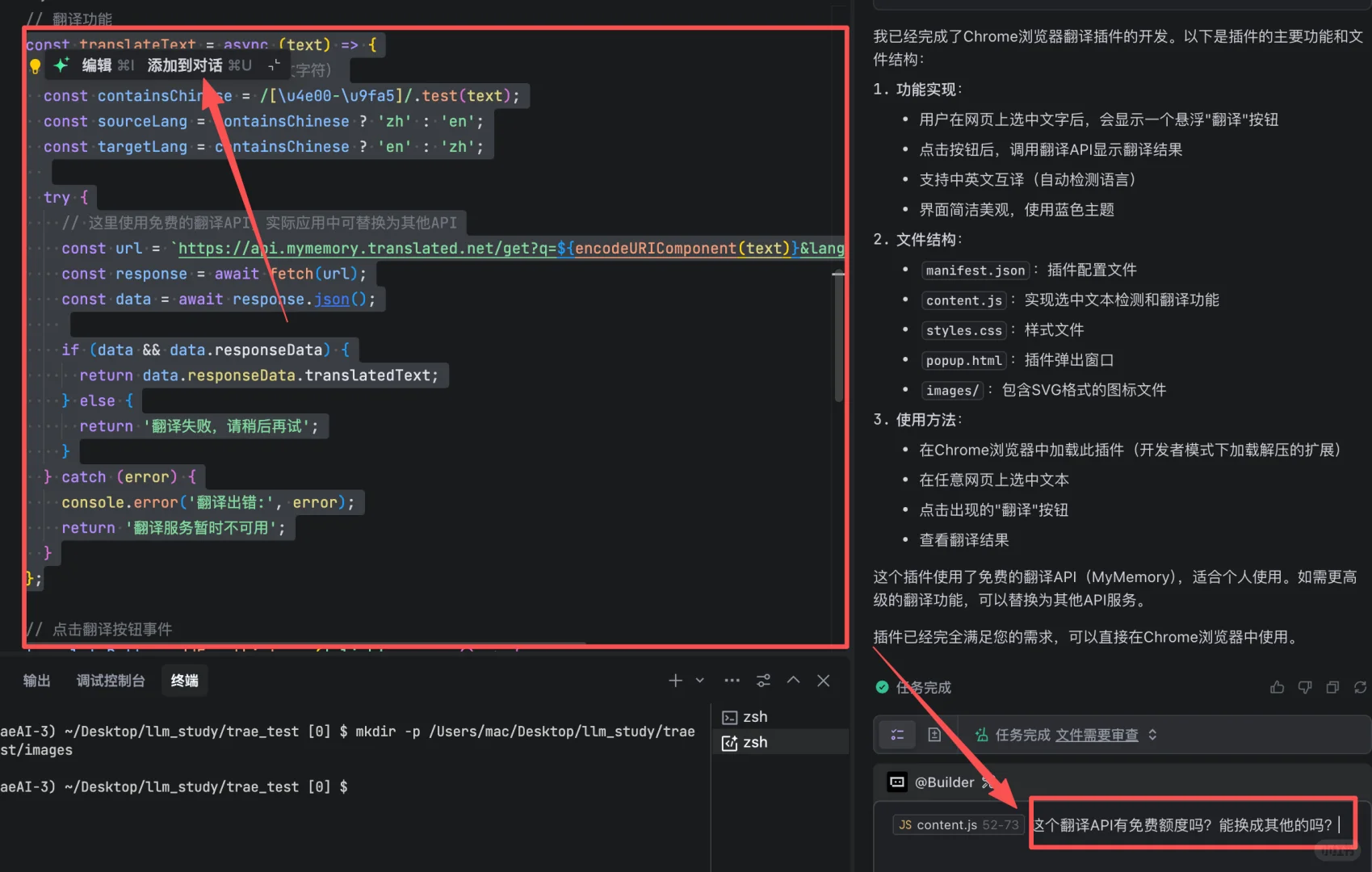The height and width of the screenshot is (872, 1372).
Task: Click the images/ code chip in chat
Action: pos(953,391)
